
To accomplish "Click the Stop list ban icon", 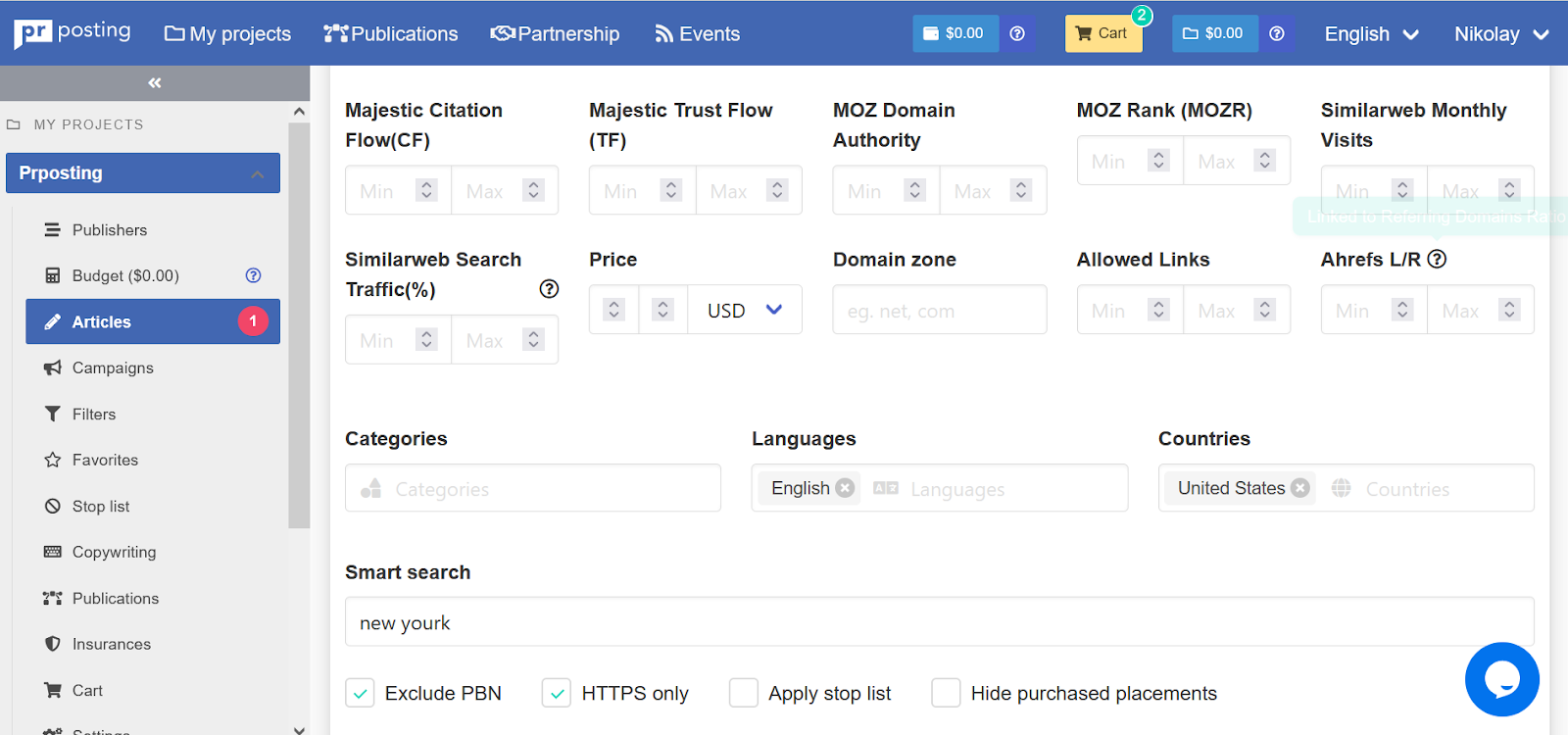I will tap(53, 507).
